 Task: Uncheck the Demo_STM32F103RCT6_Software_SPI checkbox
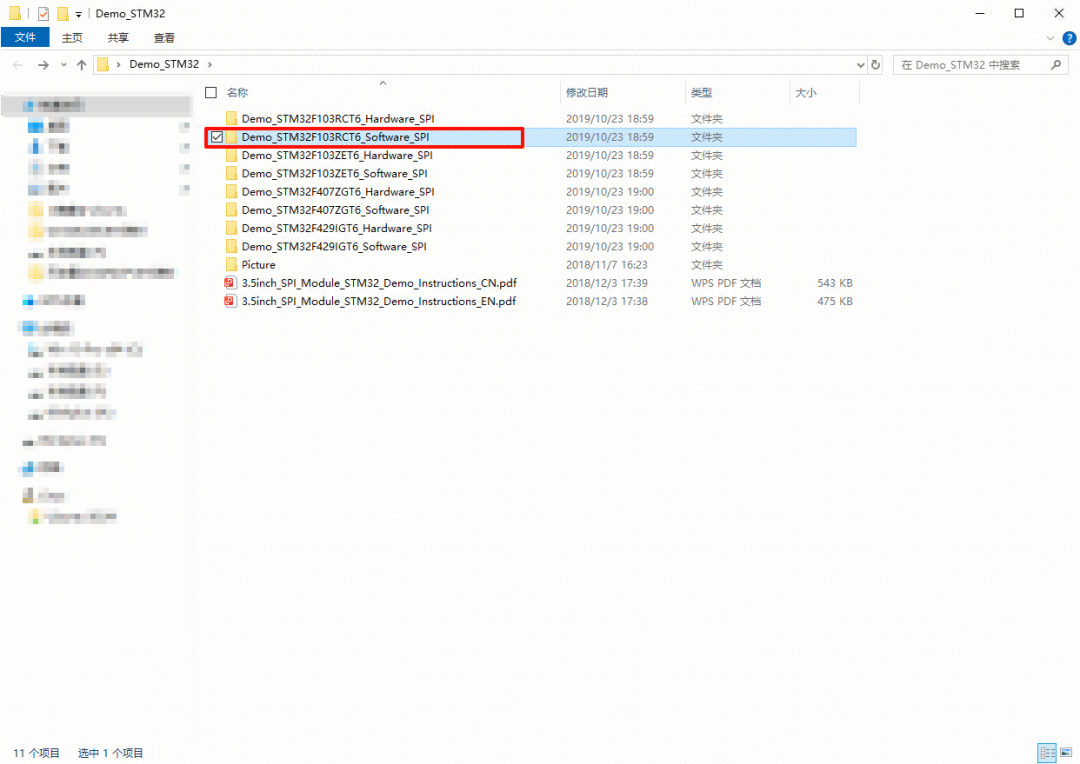coord(216,137)
